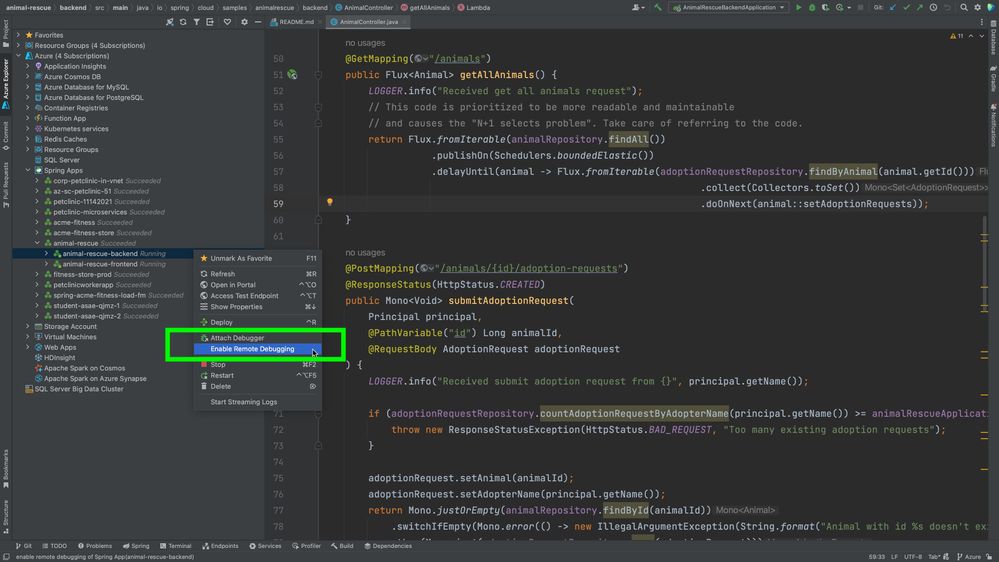This screenshot has width=999, height=562.
Task: Open editor tabs more-options menu (three dots)
Action: coord(982,22)
